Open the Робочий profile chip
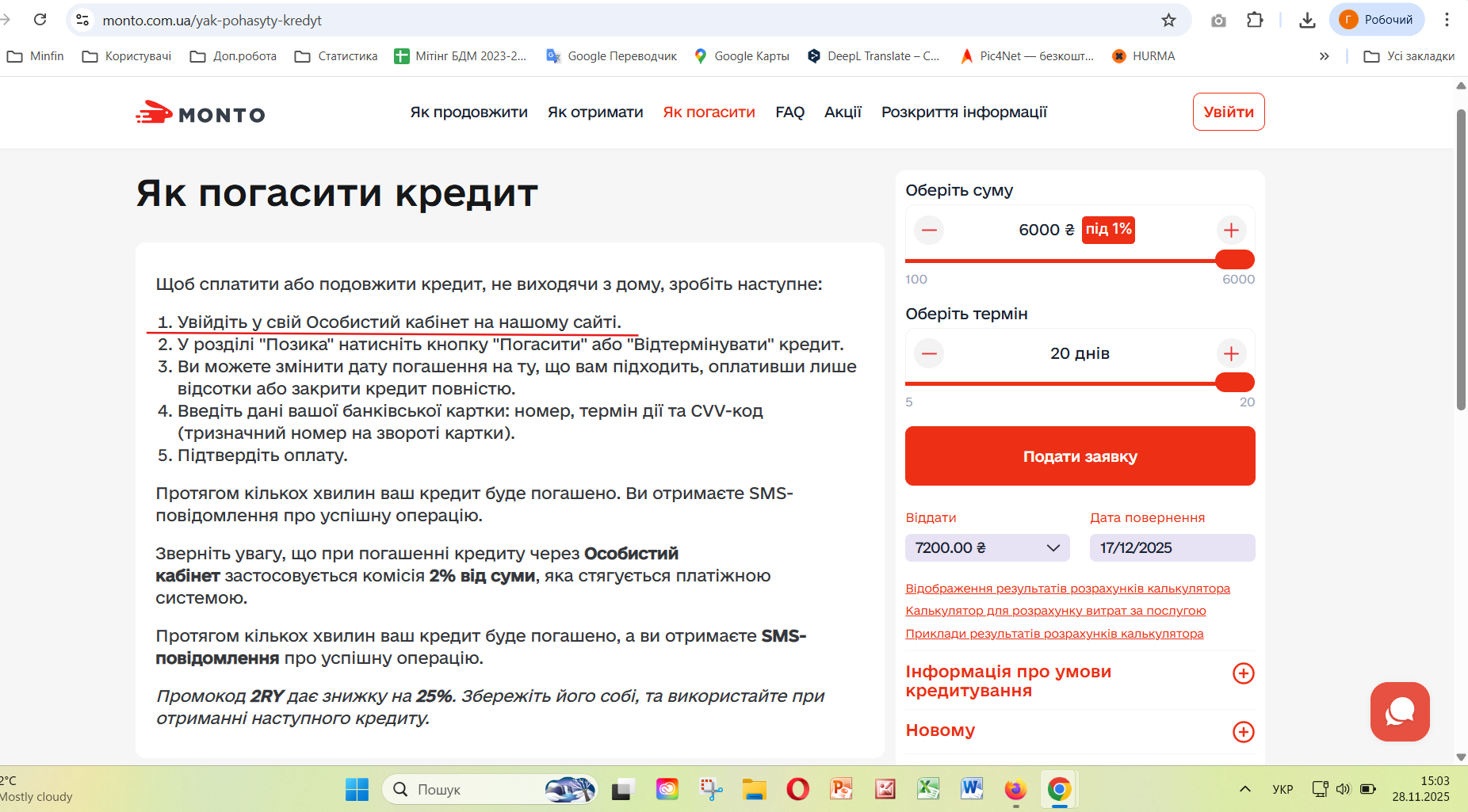 tap(1377, 20)
